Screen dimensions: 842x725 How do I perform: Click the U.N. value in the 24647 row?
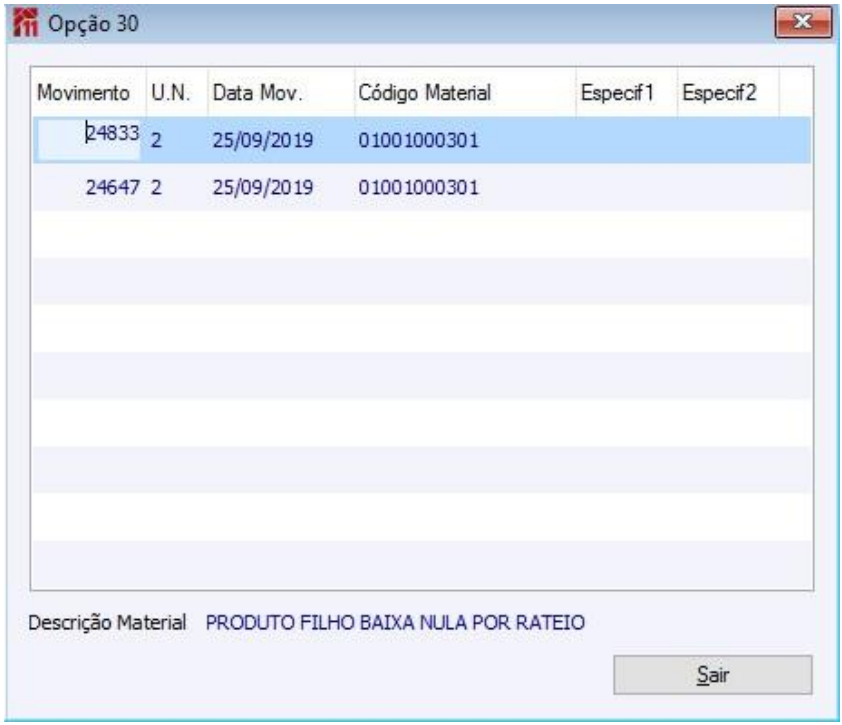pos(156,187)
